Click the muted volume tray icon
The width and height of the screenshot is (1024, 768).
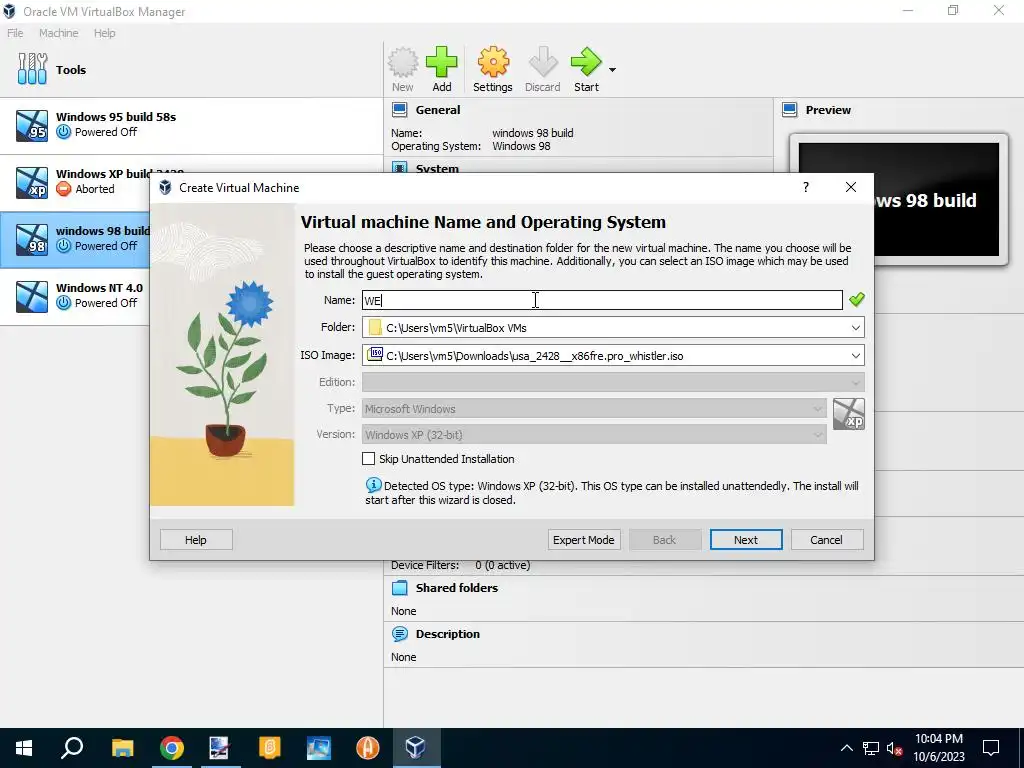(895, 748)
